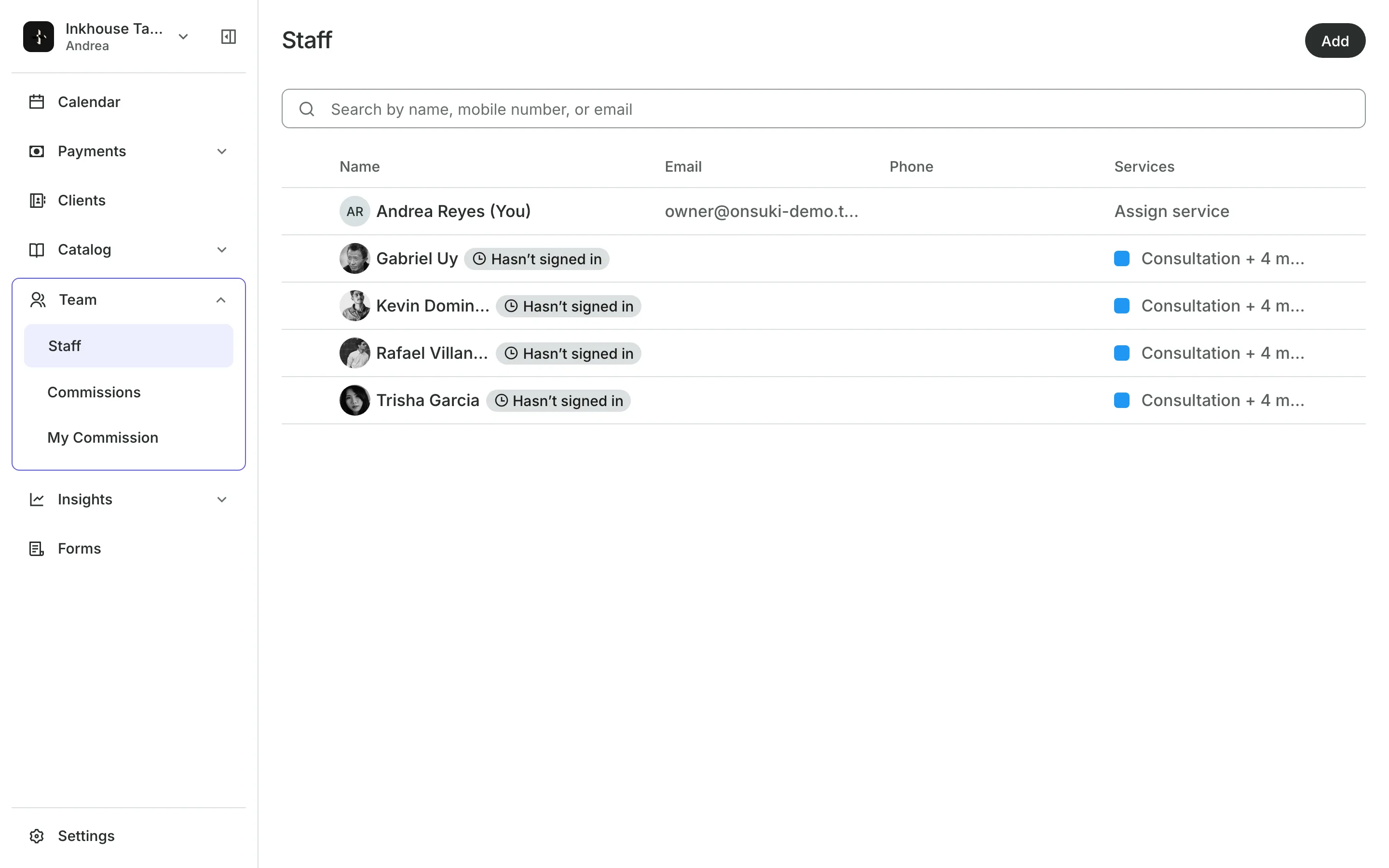The width and height of the screenshot is (1389, 868).
Task: Click the search magnifier icon
Action: [307, 109]
